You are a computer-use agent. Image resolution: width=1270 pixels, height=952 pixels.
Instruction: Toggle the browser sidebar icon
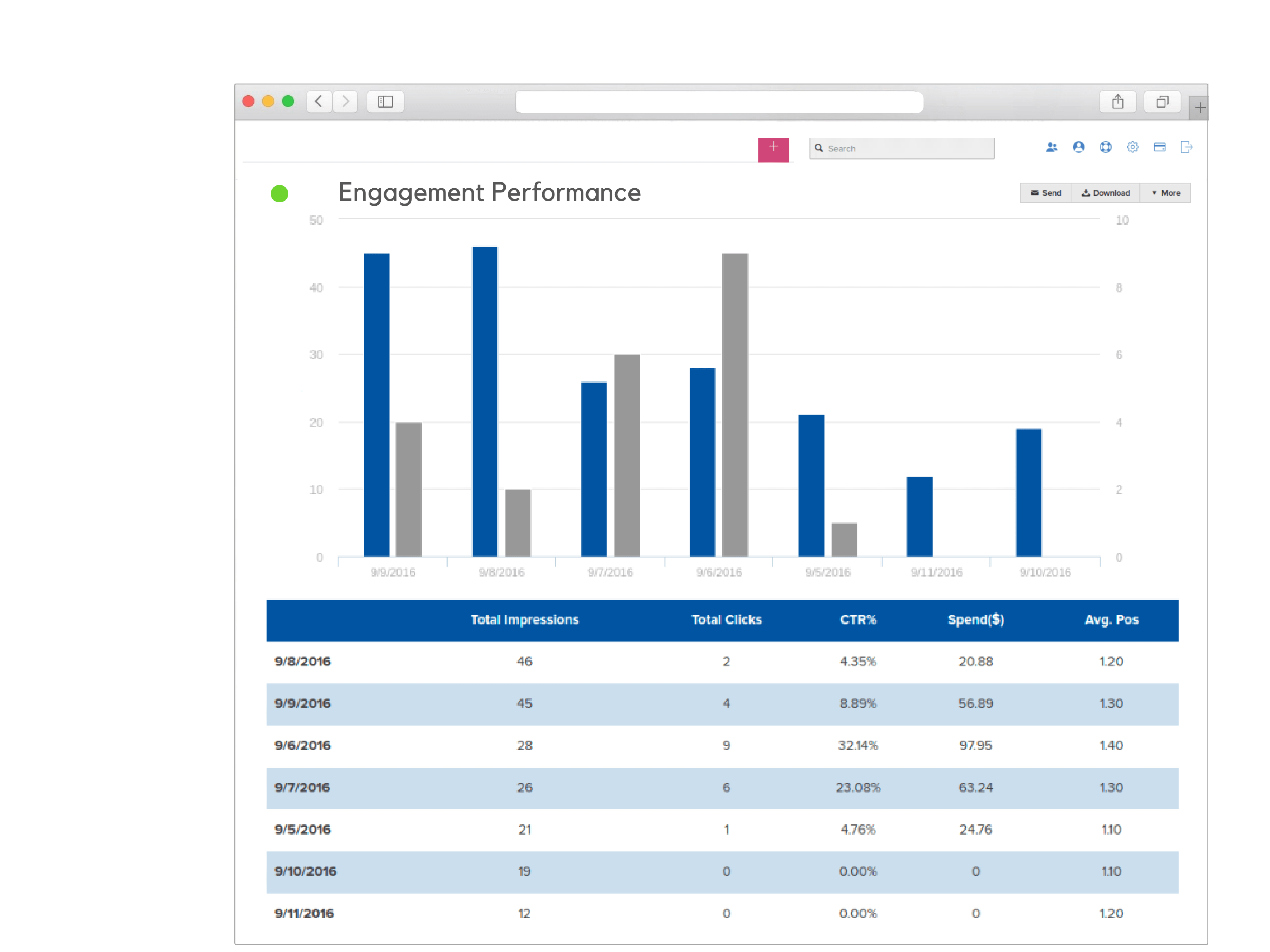tap(385, 102)
